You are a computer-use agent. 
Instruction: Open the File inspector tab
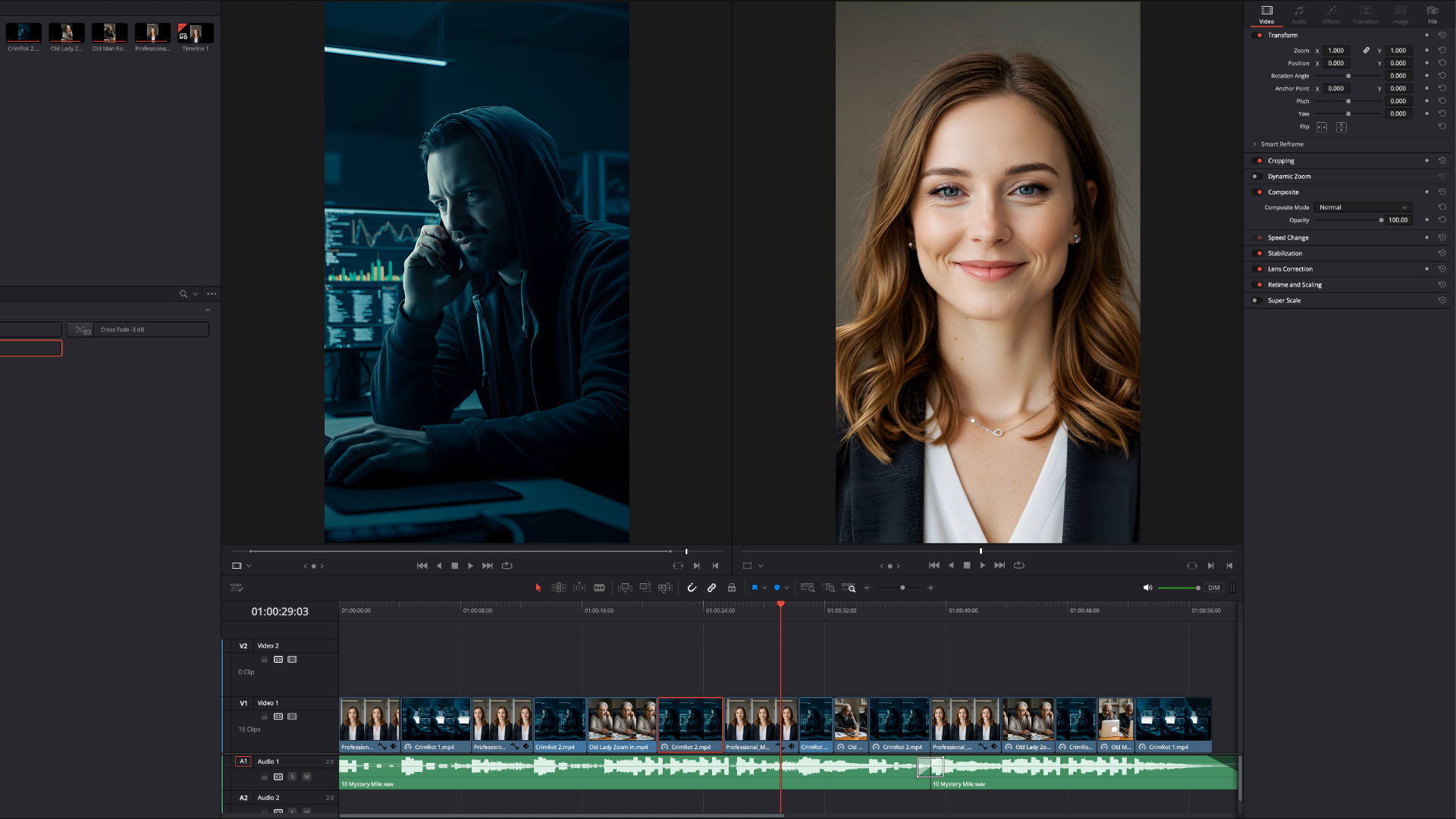coord(1432,14)
